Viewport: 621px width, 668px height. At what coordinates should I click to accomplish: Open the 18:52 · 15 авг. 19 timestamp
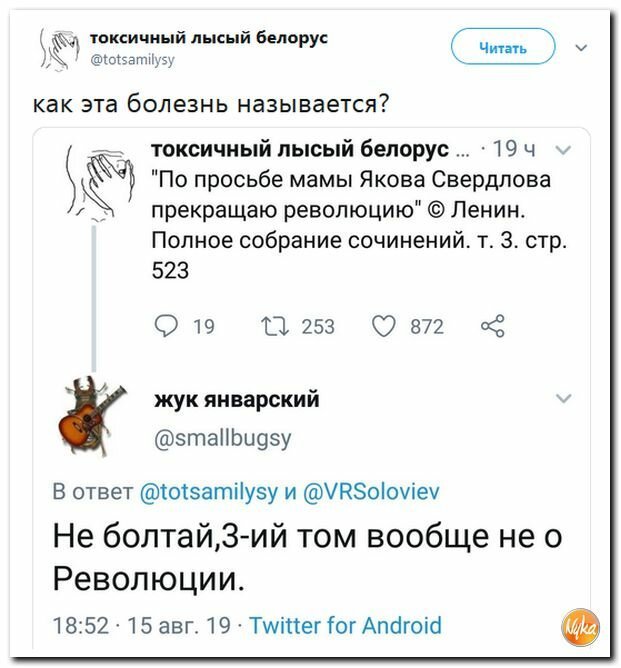coord(141,625)
